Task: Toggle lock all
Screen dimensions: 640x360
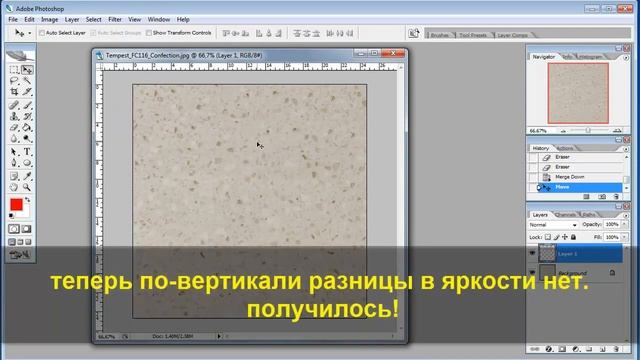Action: 573,237
